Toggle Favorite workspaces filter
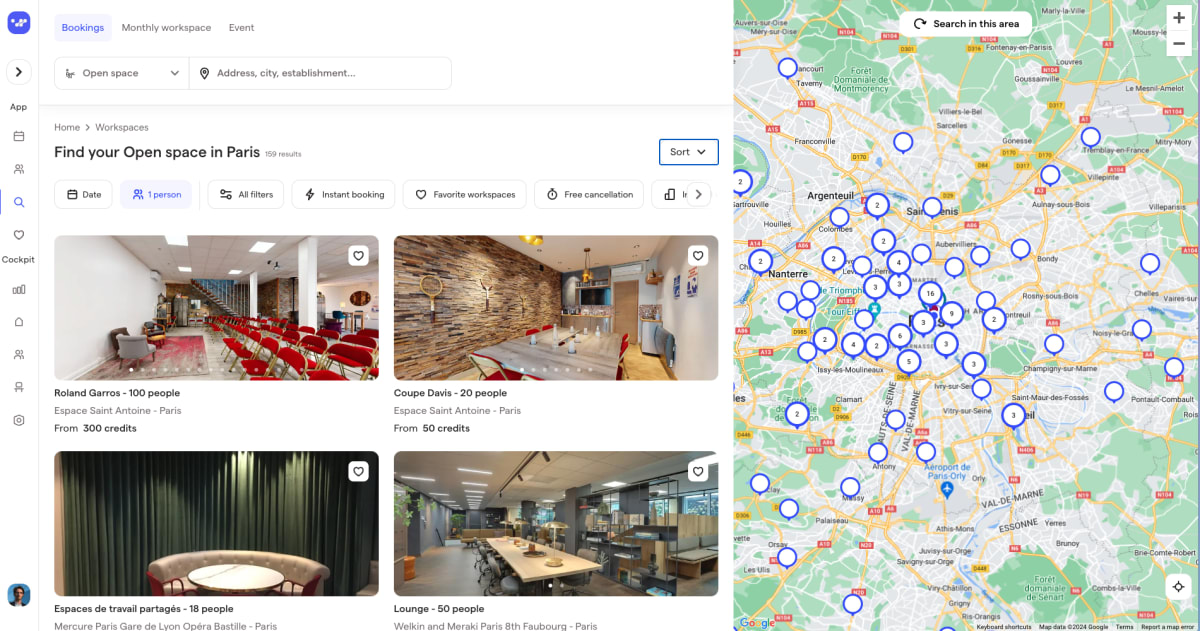This screenshot has width=1200, height=631. click(465, 194)
